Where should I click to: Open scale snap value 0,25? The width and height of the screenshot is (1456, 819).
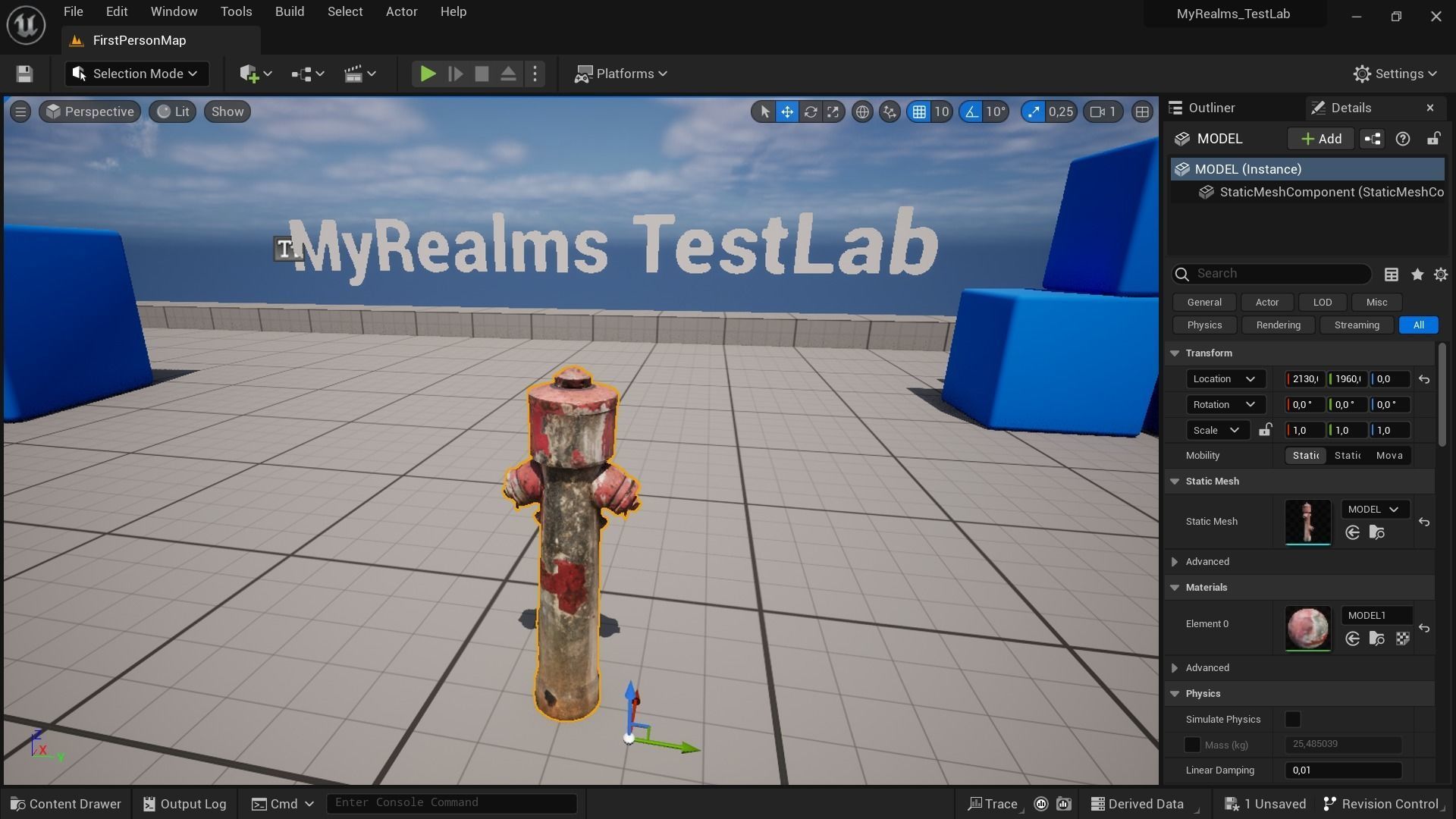(1060, 111)
